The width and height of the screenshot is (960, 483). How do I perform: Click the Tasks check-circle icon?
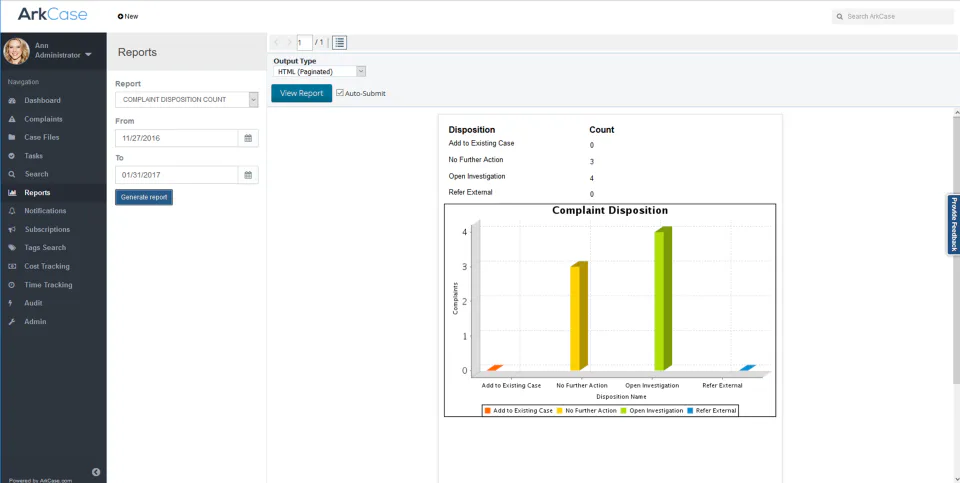[12, 156]
